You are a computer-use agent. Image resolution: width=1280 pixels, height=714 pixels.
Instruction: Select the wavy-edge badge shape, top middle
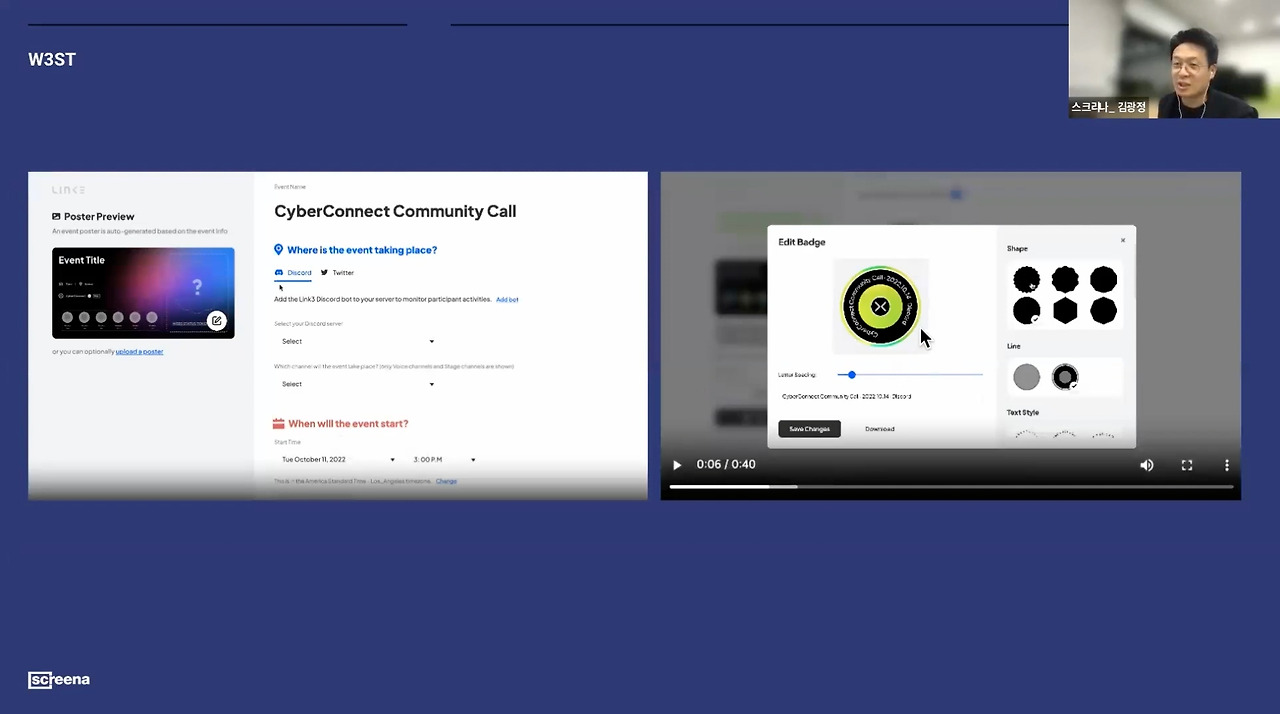tap(1065, 279)
